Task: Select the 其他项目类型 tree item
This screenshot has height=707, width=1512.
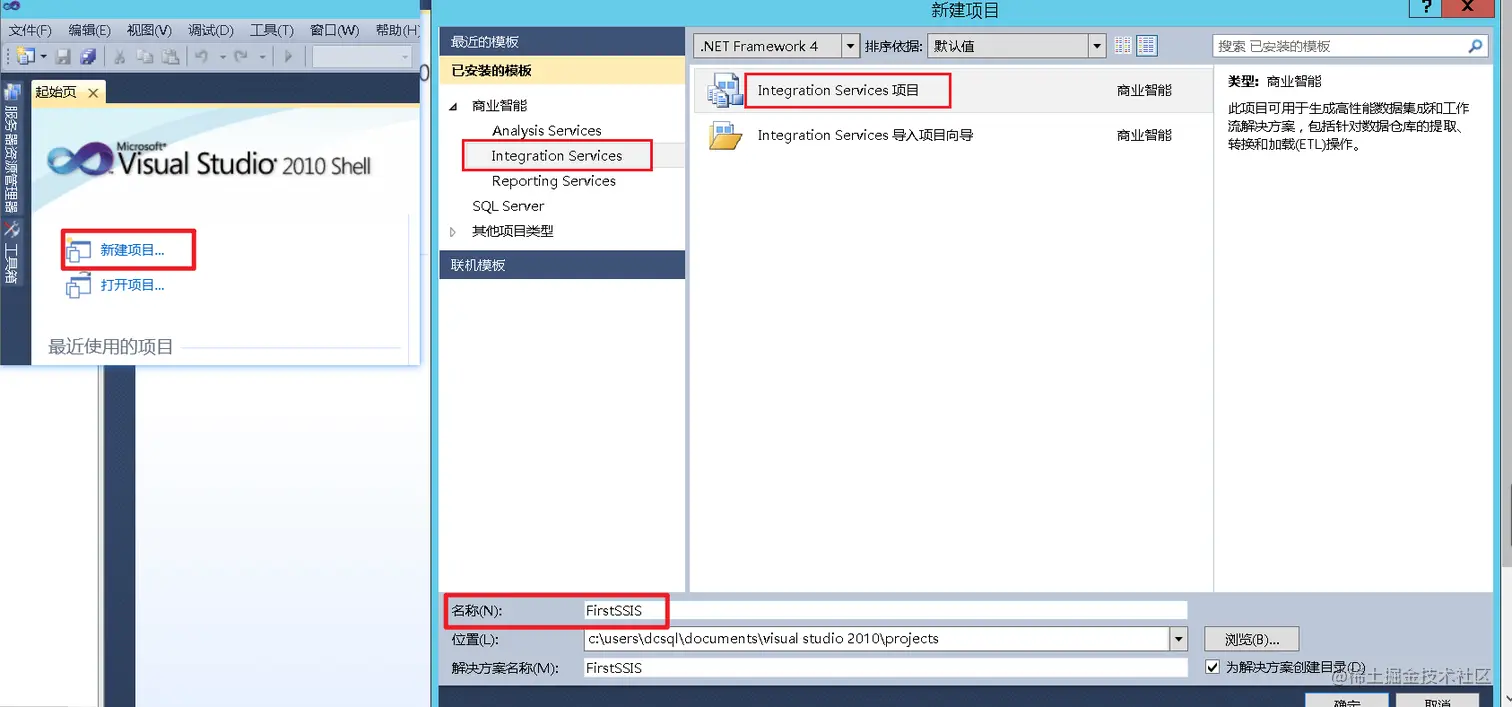Action: point(512,231)
